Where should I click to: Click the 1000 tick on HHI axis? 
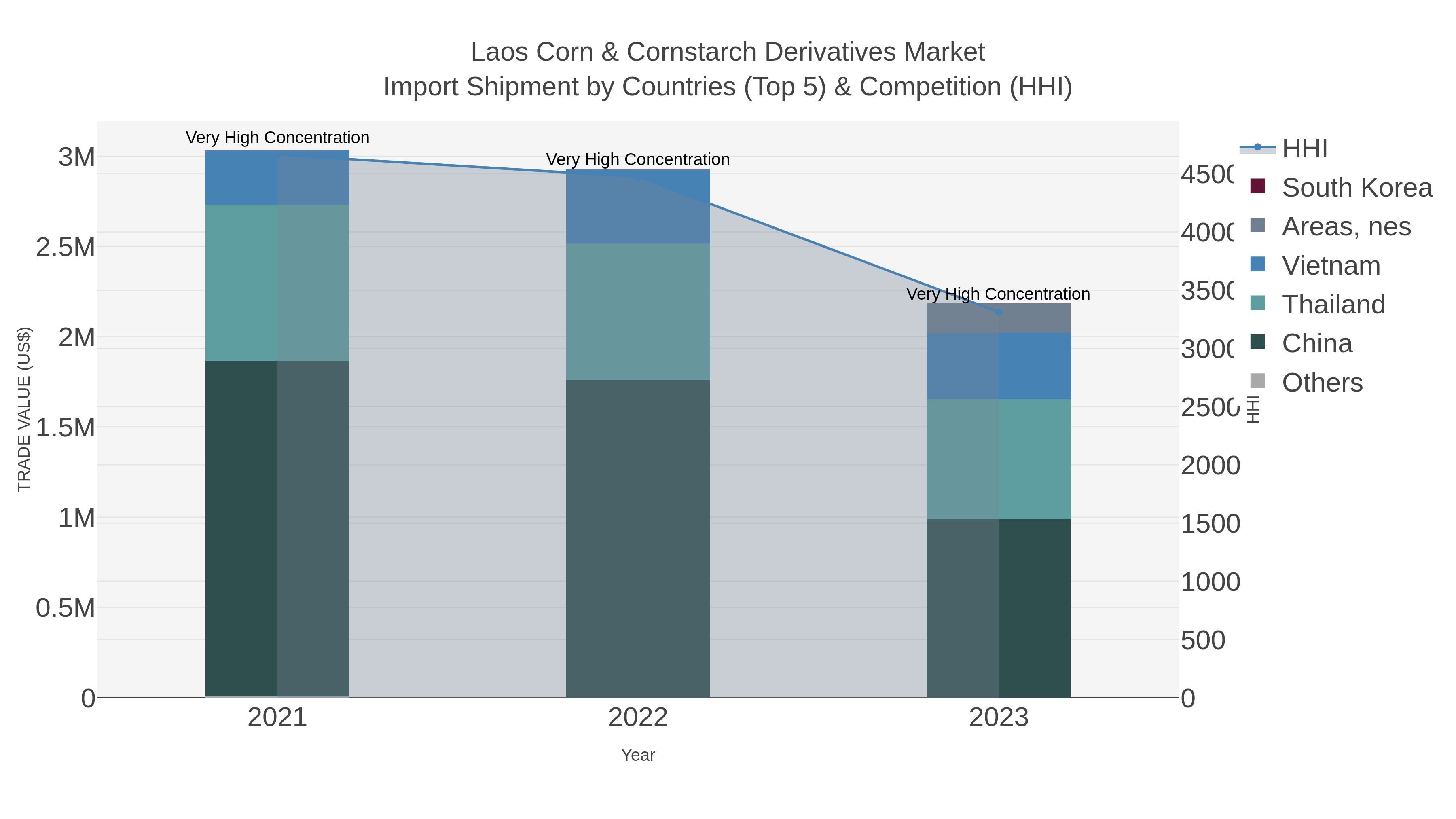(x=1211, y=582)
